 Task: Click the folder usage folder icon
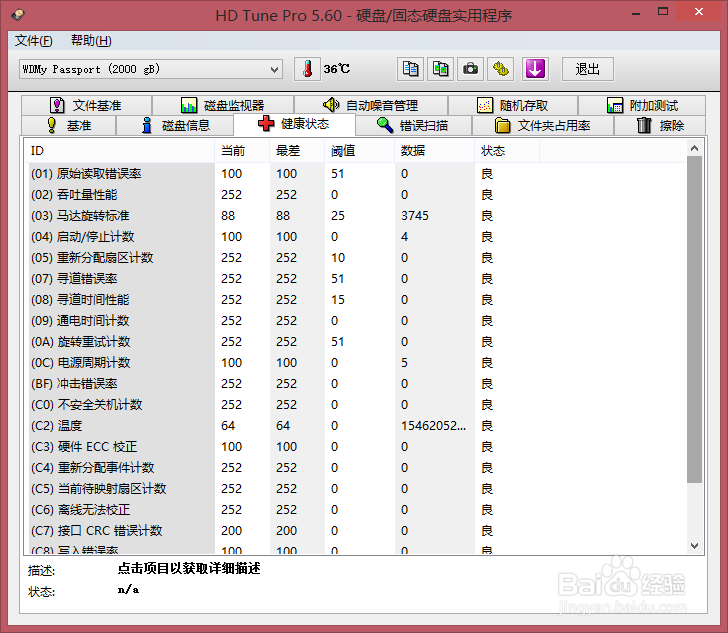coord(502,125)
